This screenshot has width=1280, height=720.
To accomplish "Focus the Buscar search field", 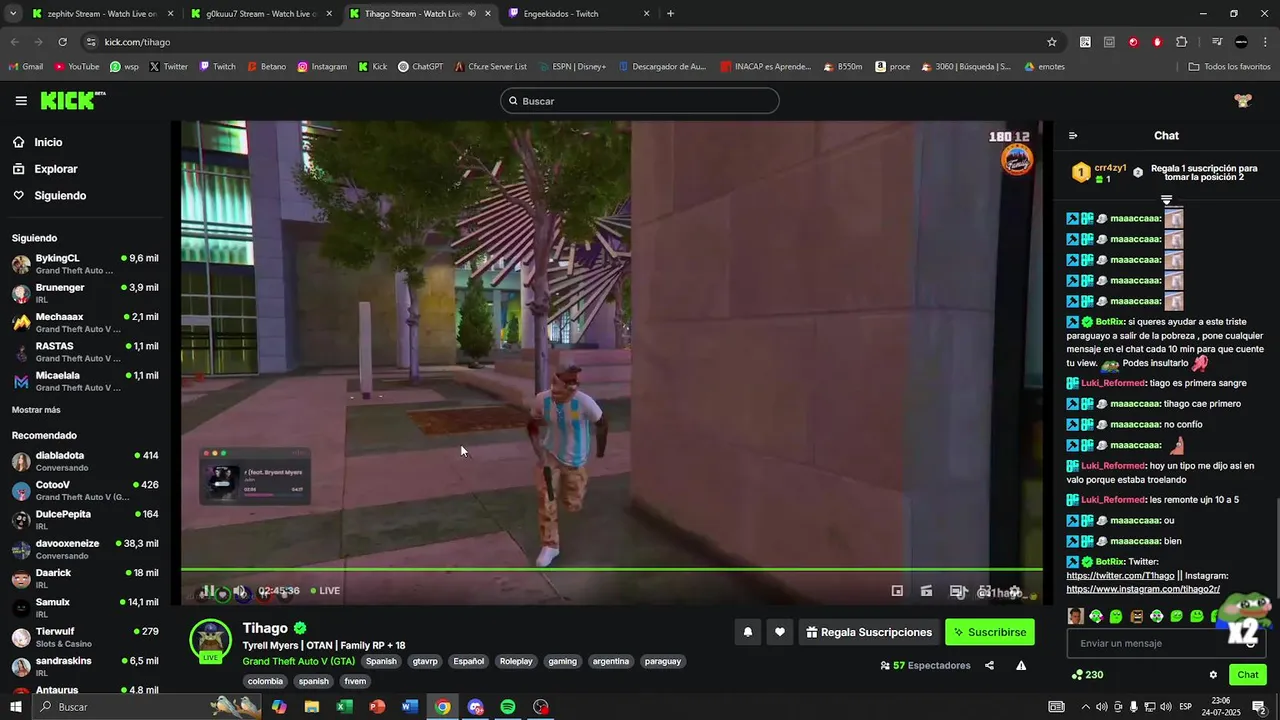I will tap(640, 101).
